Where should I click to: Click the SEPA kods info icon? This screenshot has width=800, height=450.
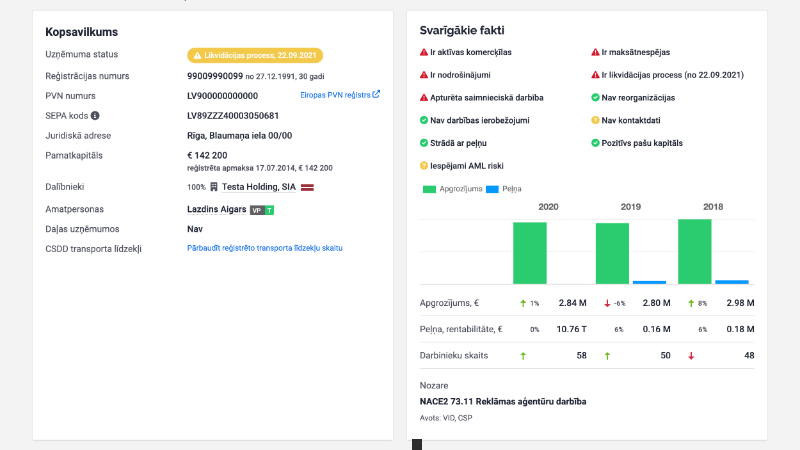pos(95,116)
